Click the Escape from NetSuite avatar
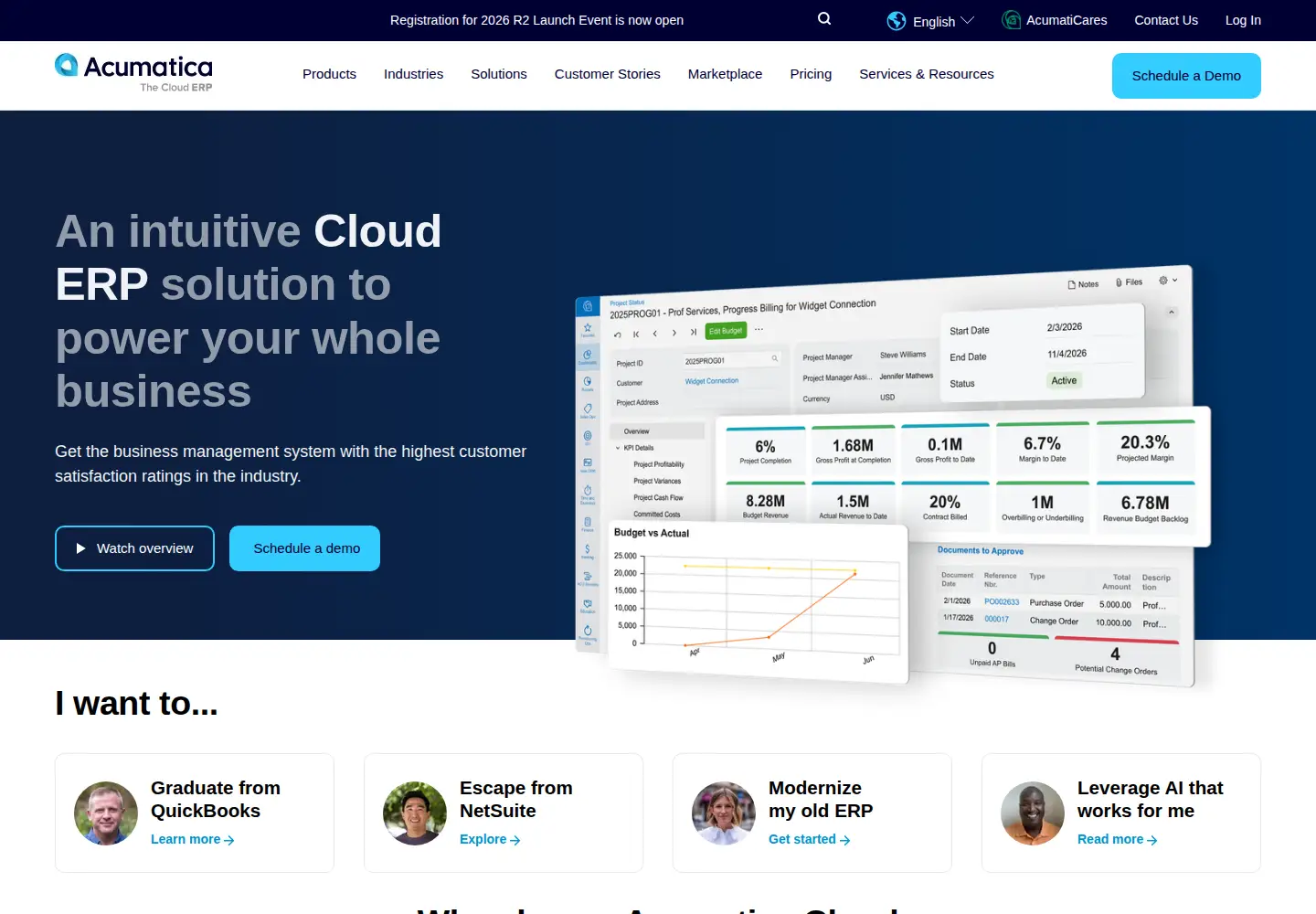 pos(415,813)
